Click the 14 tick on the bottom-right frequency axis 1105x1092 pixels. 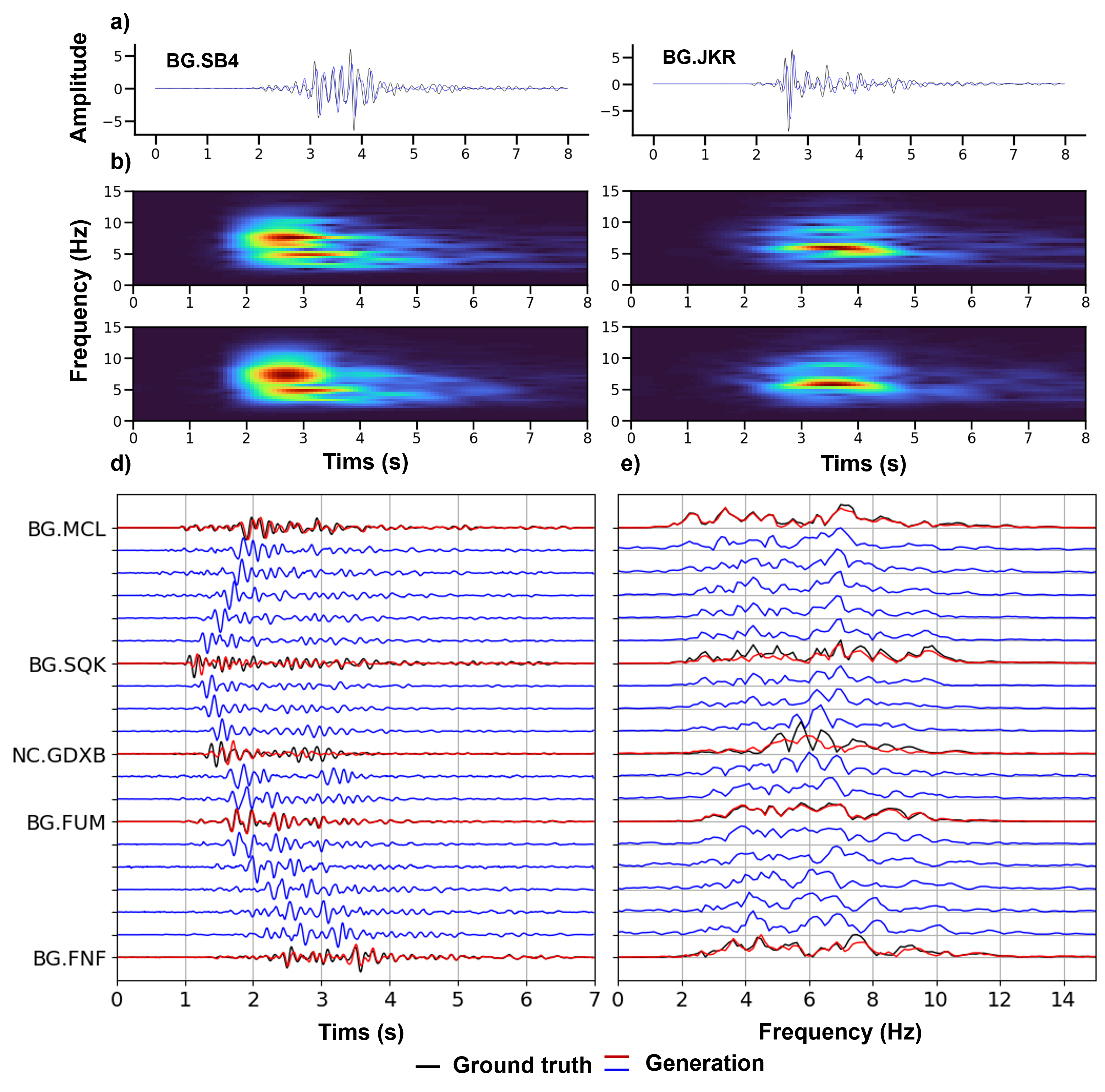[x=1063, y=999]
